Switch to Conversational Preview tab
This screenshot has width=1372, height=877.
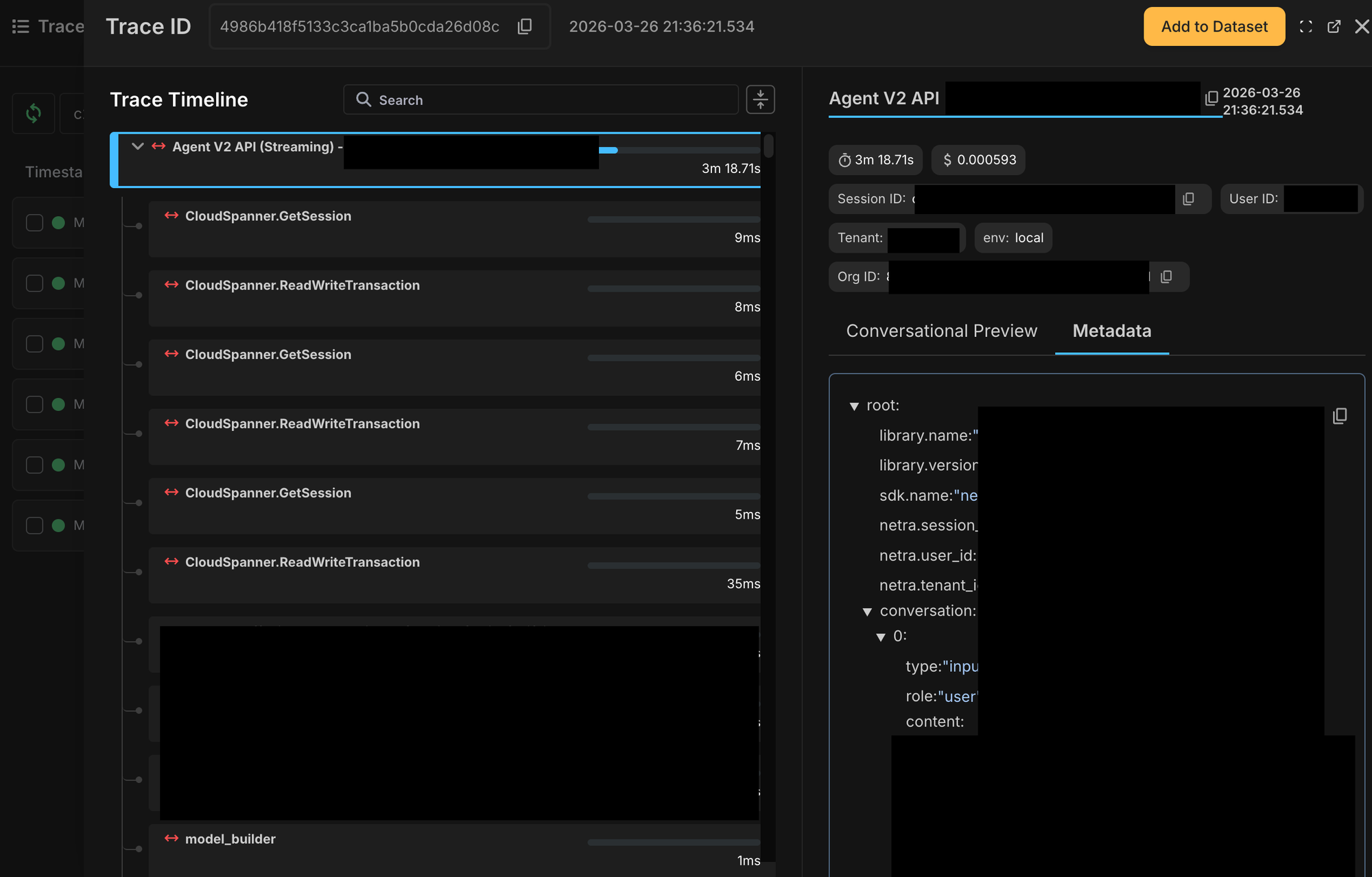(941, 331)
